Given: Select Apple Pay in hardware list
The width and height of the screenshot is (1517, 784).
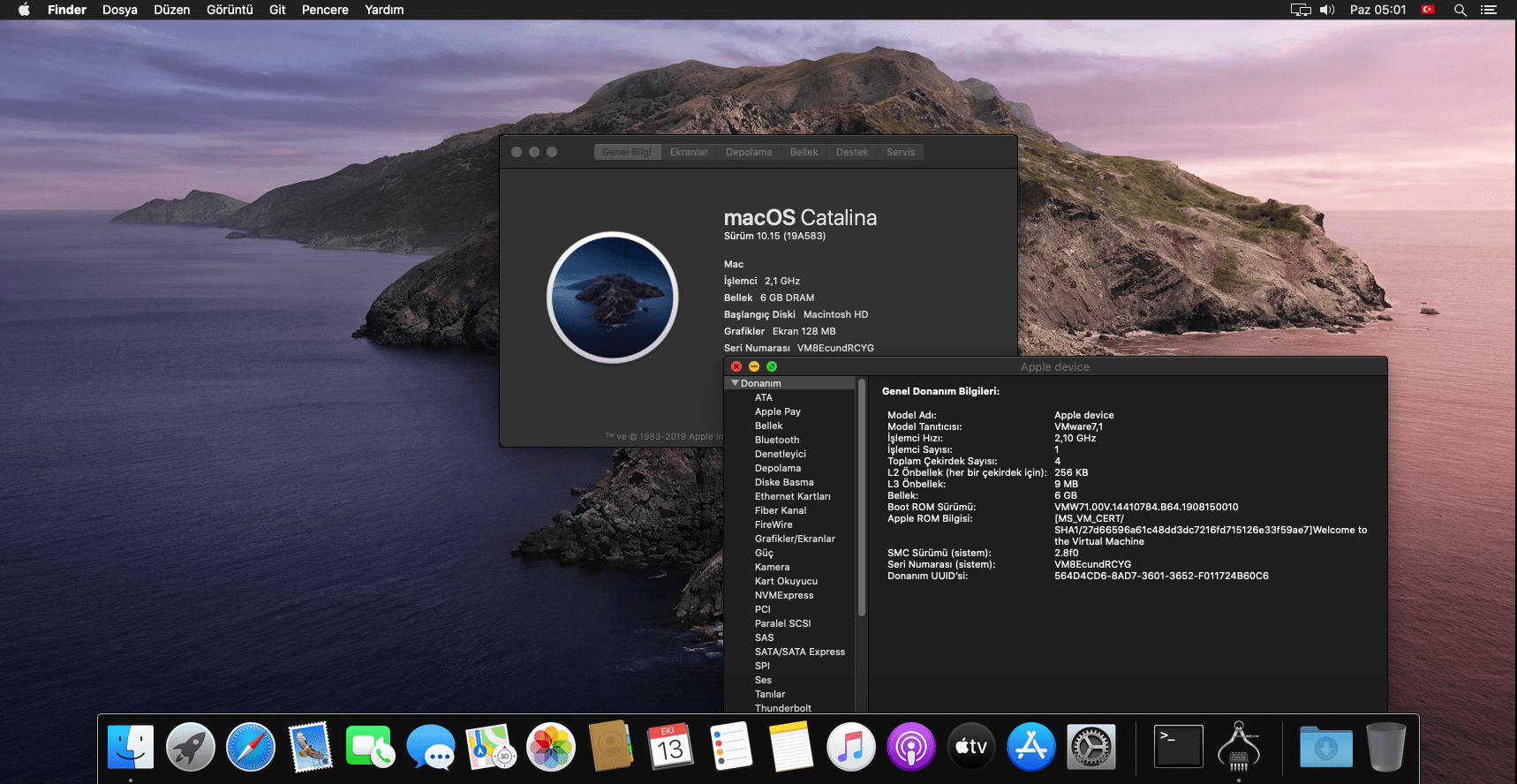Looking at the screenshot, I should coord(778,411).
